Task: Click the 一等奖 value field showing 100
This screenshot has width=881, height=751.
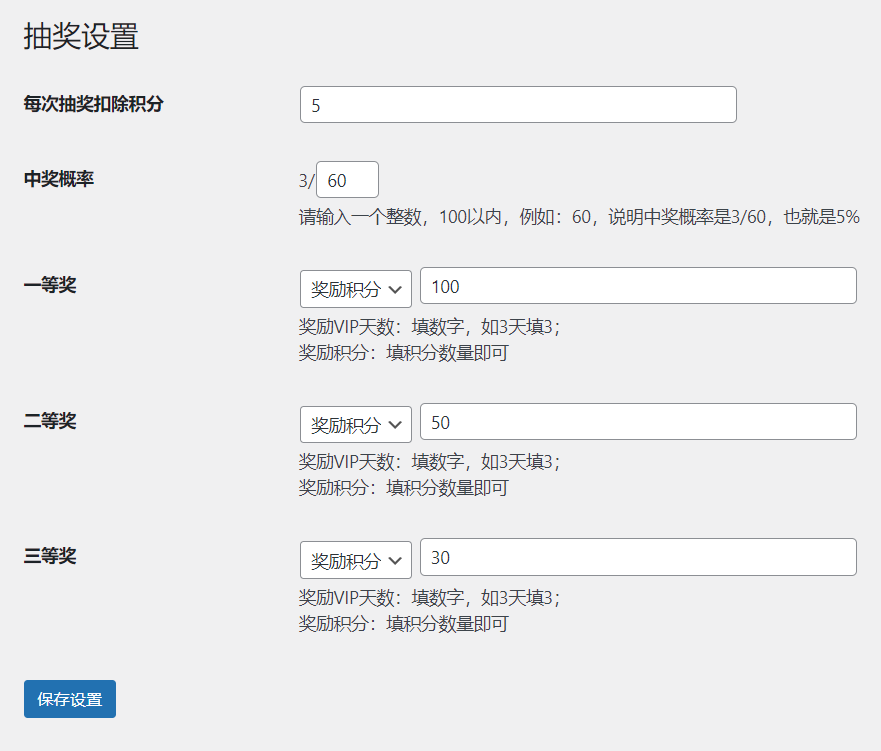Action: click(638, 285)
